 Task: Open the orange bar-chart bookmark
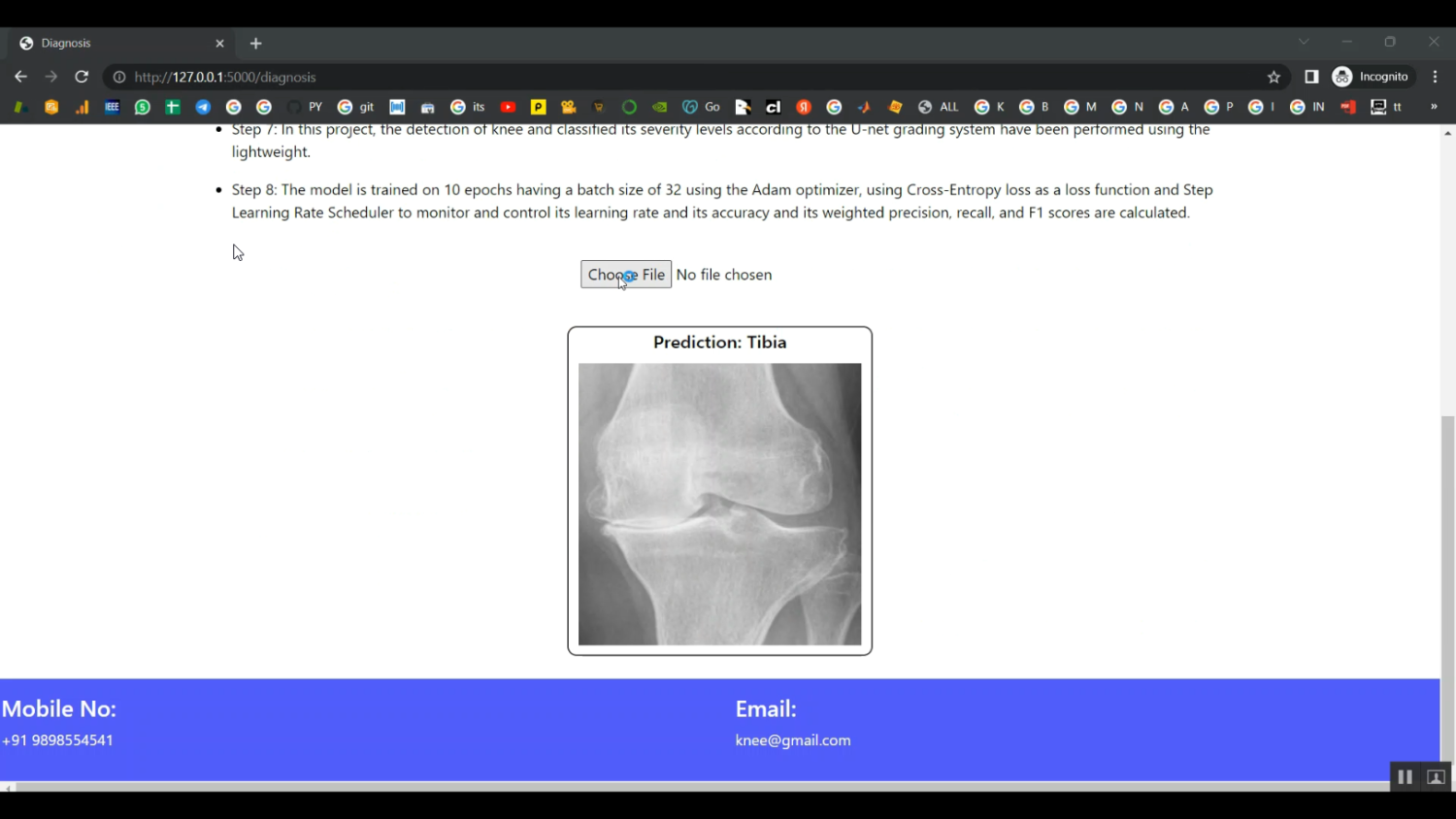82,107
